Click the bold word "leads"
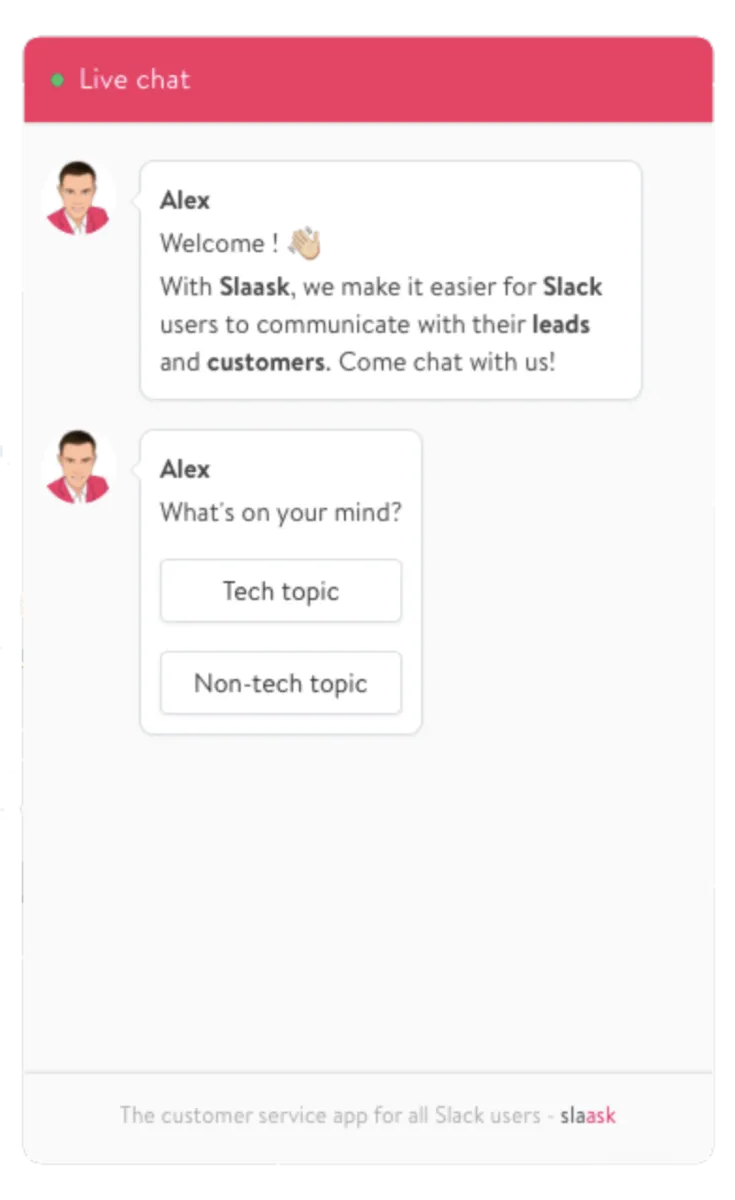 [561, 325]
